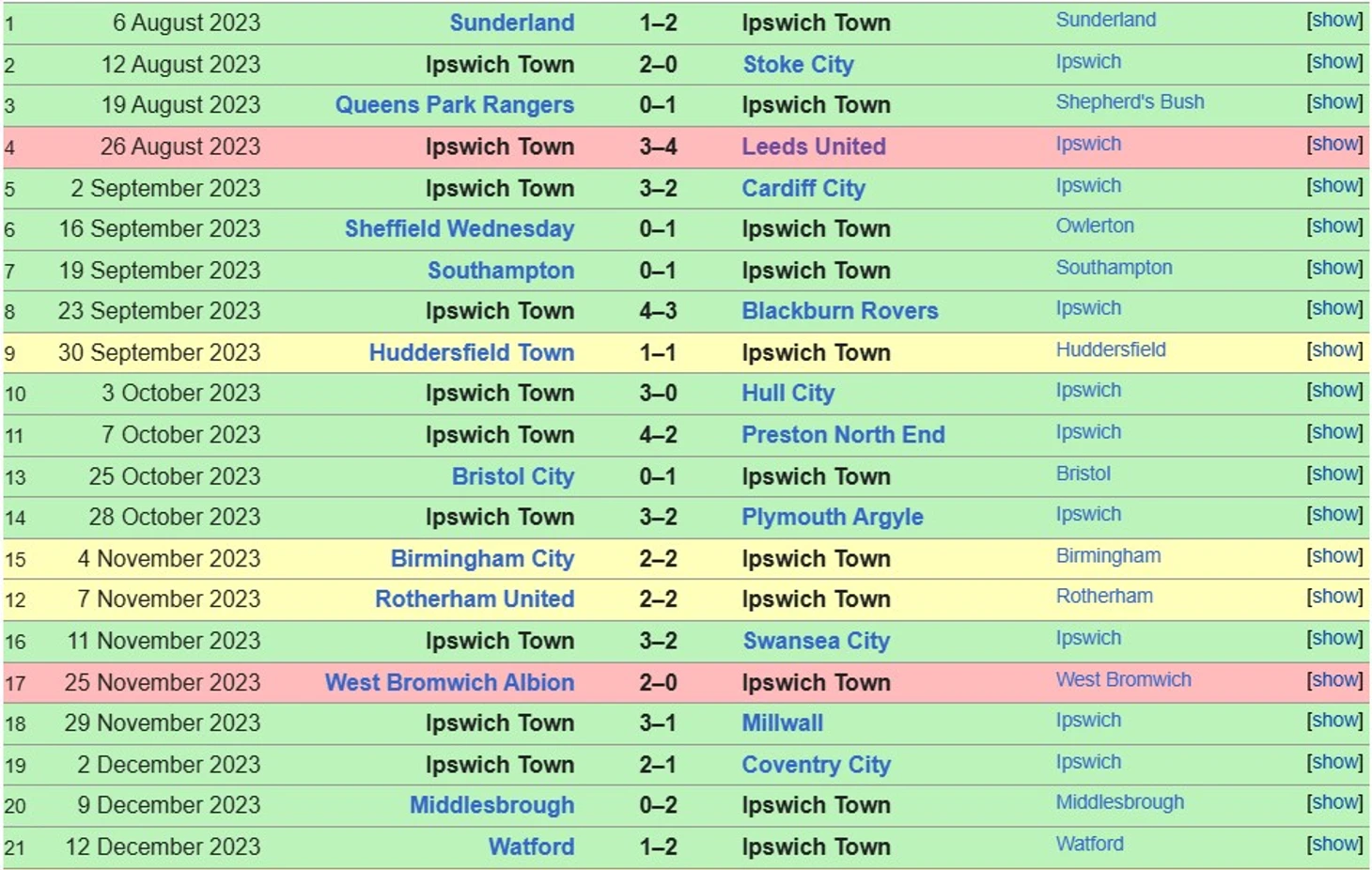Expand show link for Watford match row

pos(1334,844)
